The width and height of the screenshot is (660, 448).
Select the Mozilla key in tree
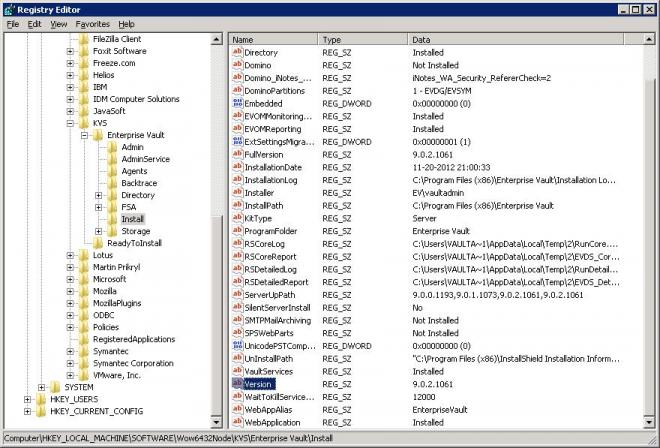pyautogui.click(x=105, y=291)
